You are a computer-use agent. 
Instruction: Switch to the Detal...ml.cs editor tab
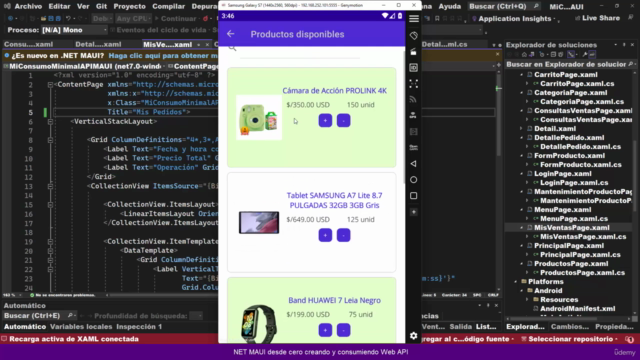pos(444,44)
